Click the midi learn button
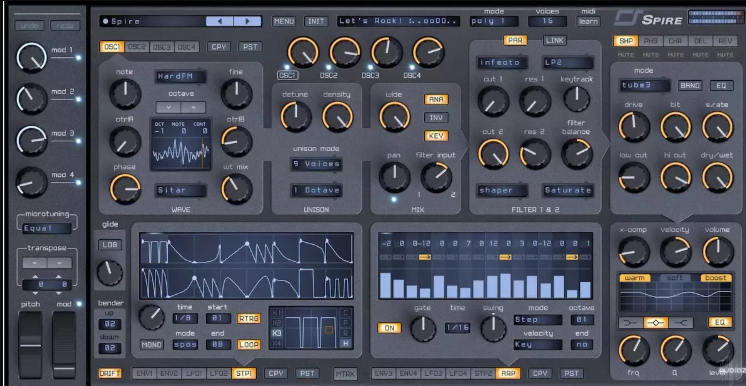The image size is (746, 386). click(x=588, y=21)
